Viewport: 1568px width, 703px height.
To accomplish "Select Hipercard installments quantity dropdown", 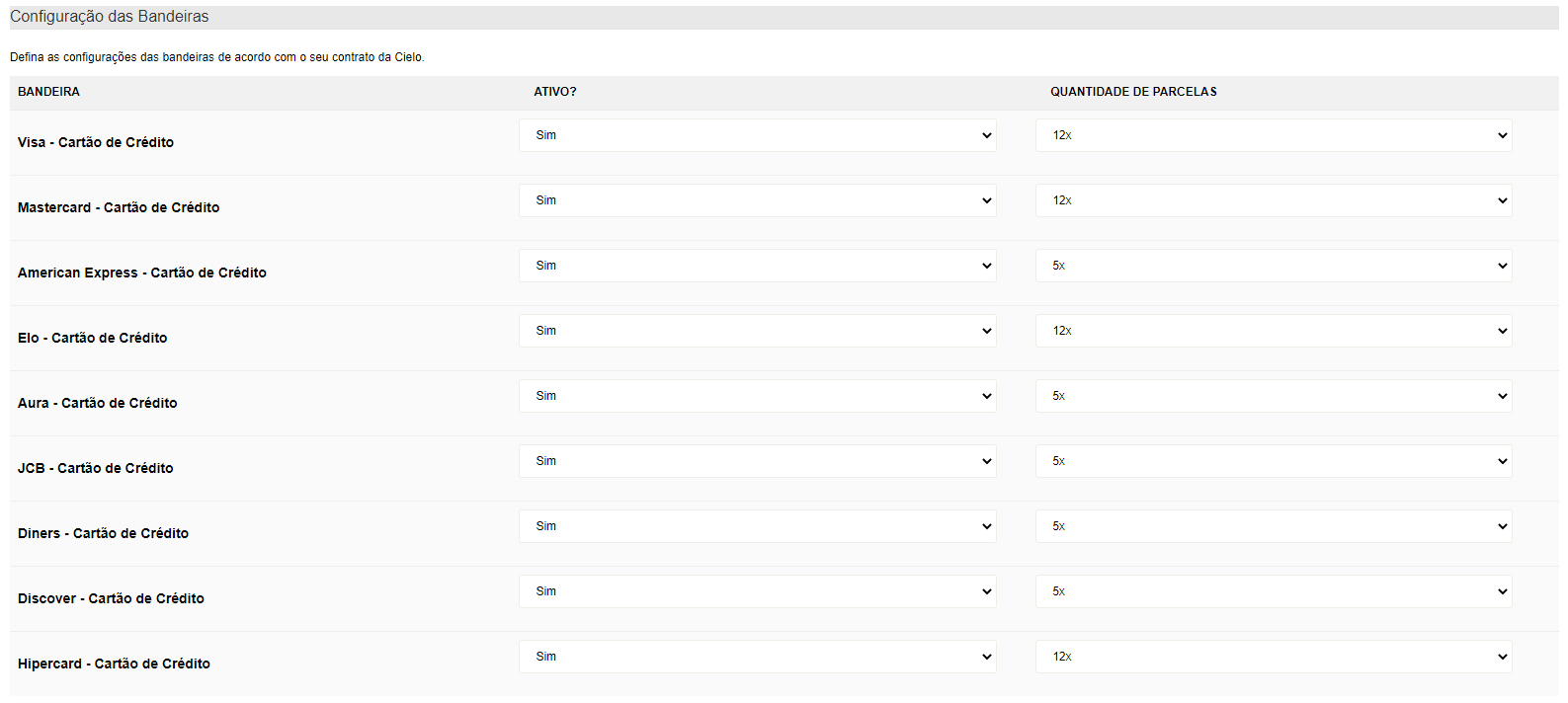I will [x=1273, y=657].
